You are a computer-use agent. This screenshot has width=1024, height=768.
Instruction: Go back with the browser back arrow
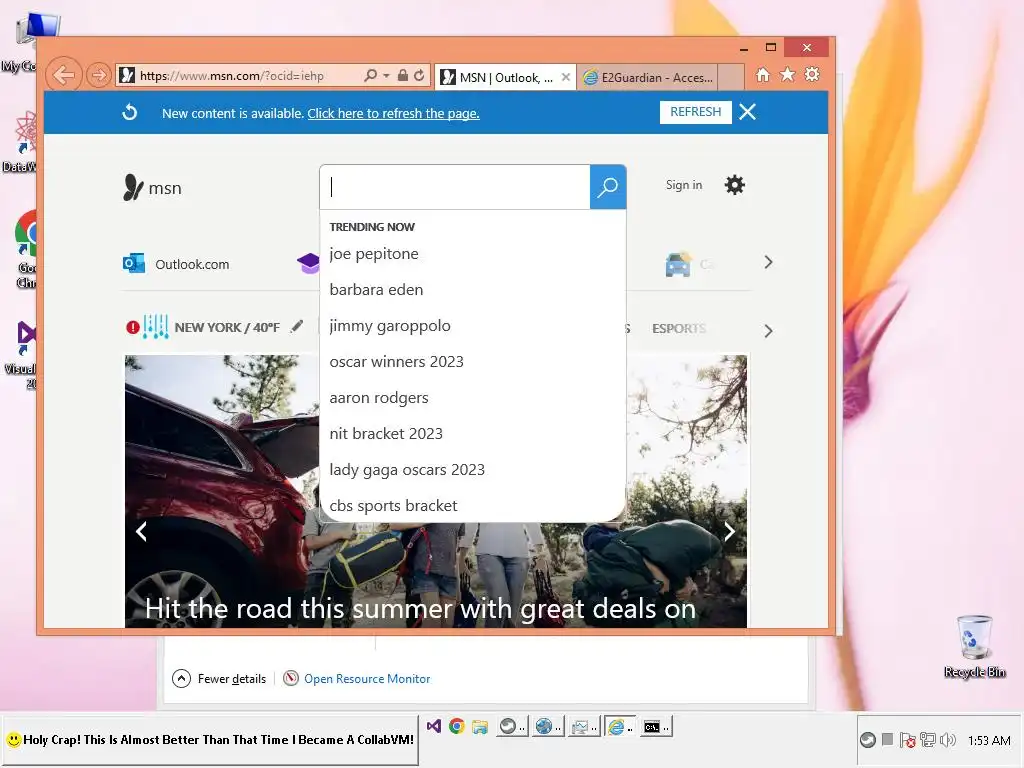point(64,75)
